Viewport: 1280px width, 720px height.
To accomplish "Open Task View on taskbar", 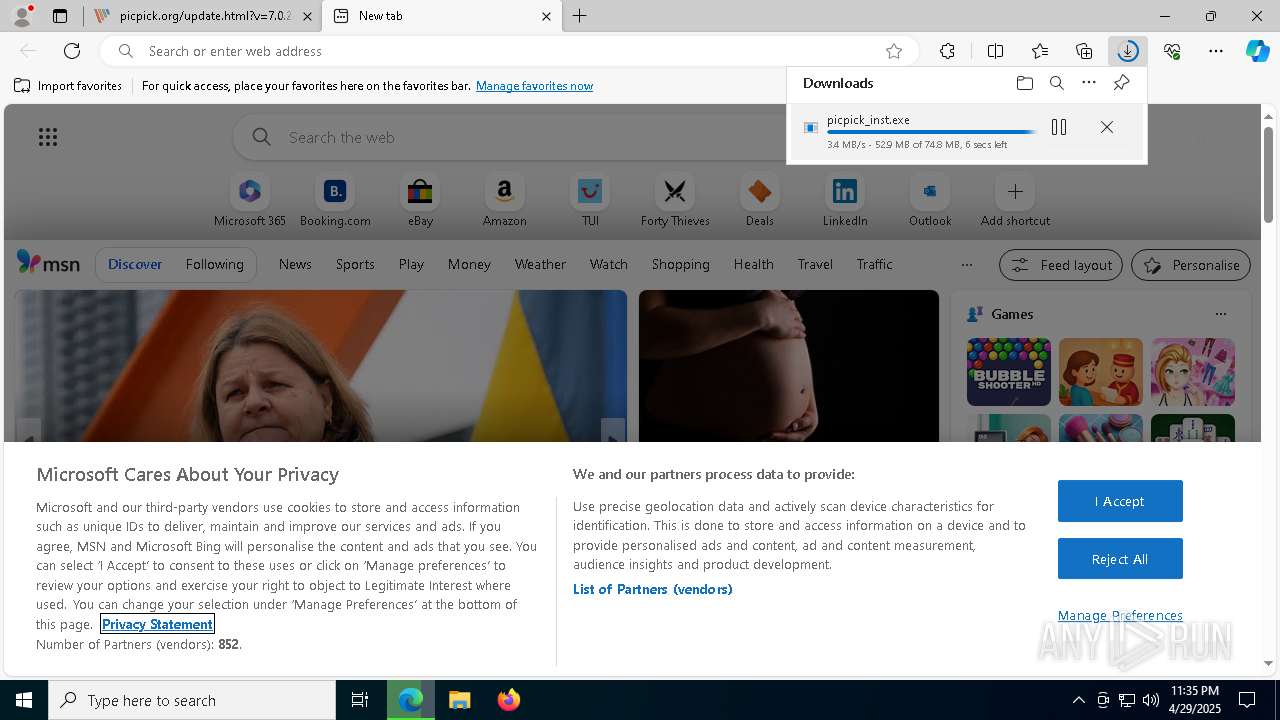I will 360,700.
